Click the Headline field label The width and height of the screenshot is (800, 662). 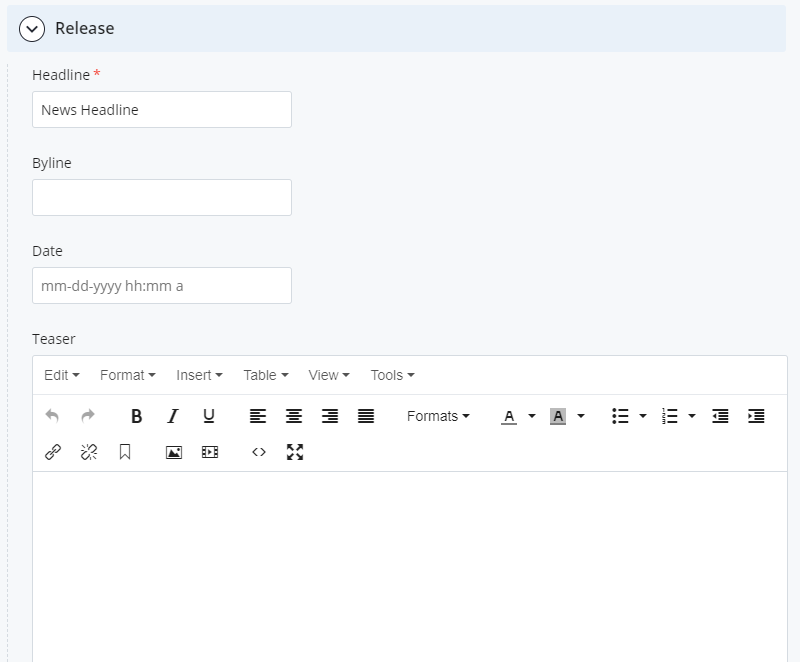[61, 75]
